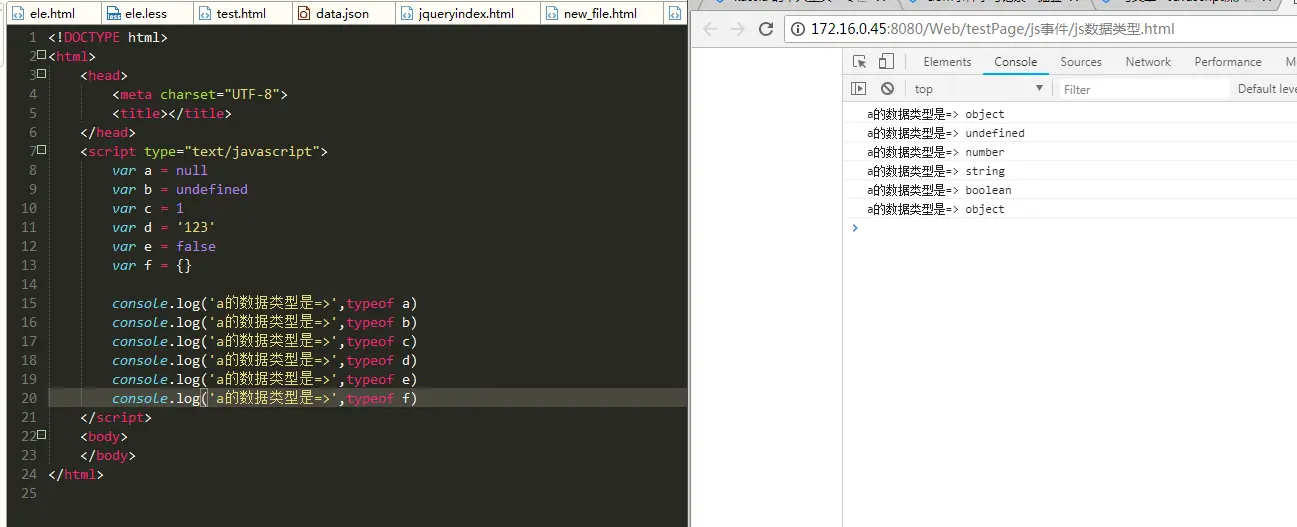Open the 'top' JavaScript context dropdown
1297x527 pixels.
pos(978,89)
